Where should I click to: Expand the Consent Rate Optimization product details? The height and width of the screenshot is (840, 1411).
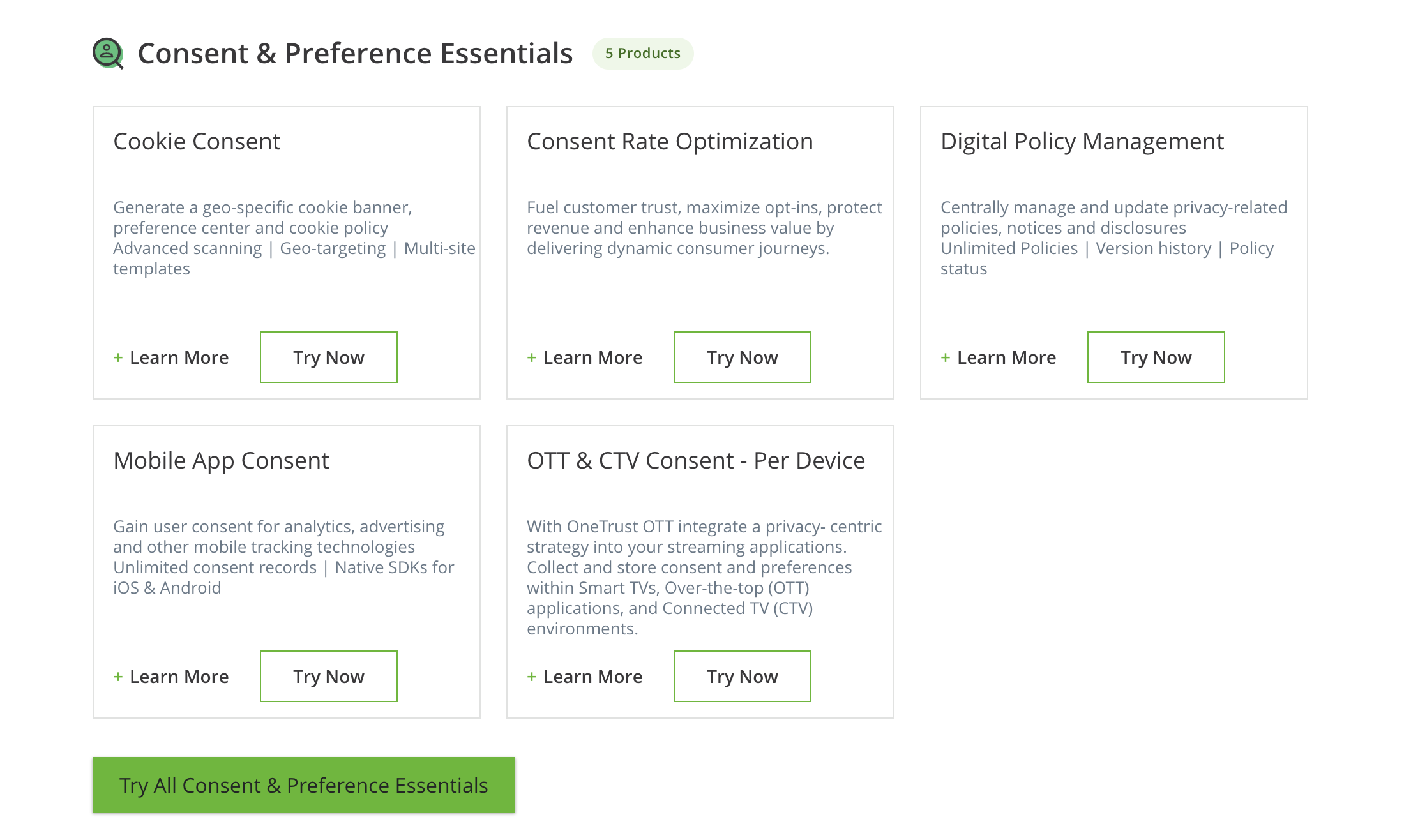[585, 357]
